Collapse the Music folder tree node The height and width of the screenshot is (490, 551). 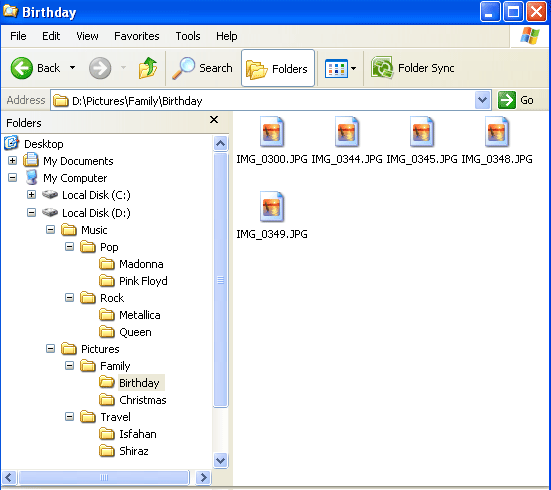tap(51, 230)
